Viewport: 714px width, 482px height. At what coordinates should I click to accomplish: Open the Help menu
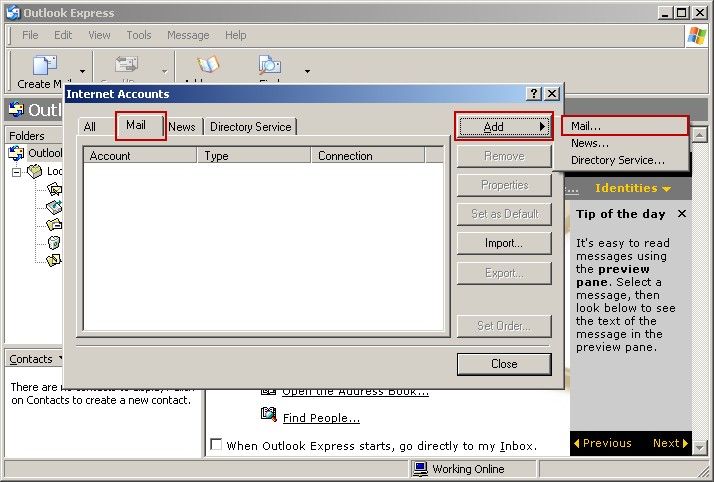(235, 35)
